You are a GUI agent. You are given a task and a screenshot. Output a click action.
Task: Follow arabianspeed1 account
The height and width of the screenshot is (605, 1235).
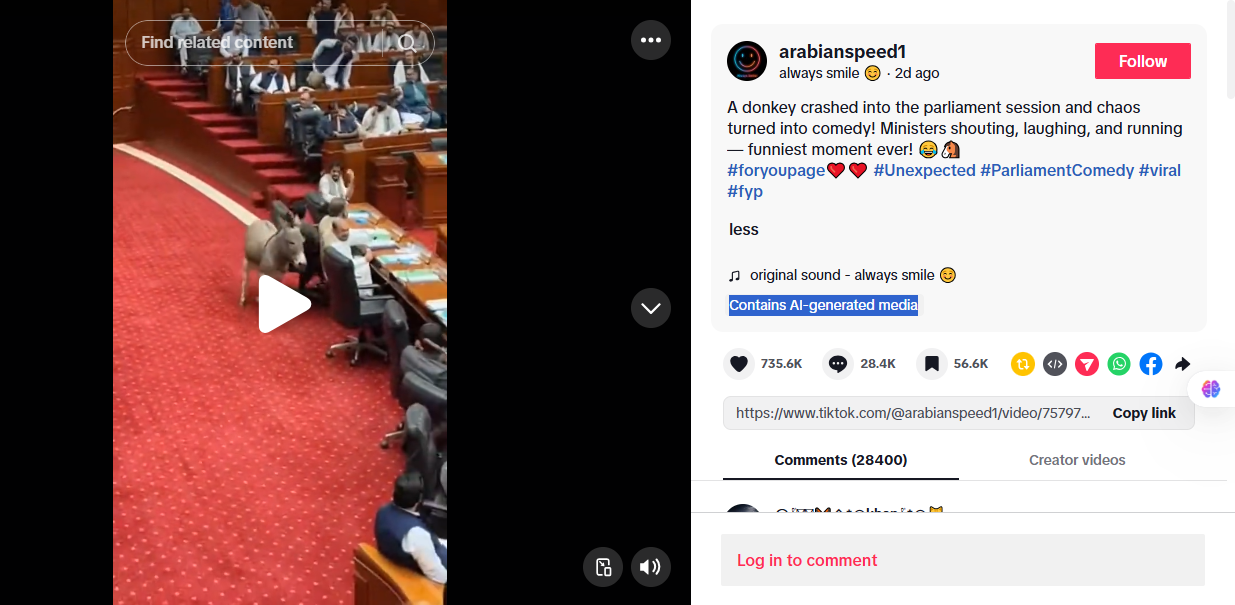(x=1143, y=61)
